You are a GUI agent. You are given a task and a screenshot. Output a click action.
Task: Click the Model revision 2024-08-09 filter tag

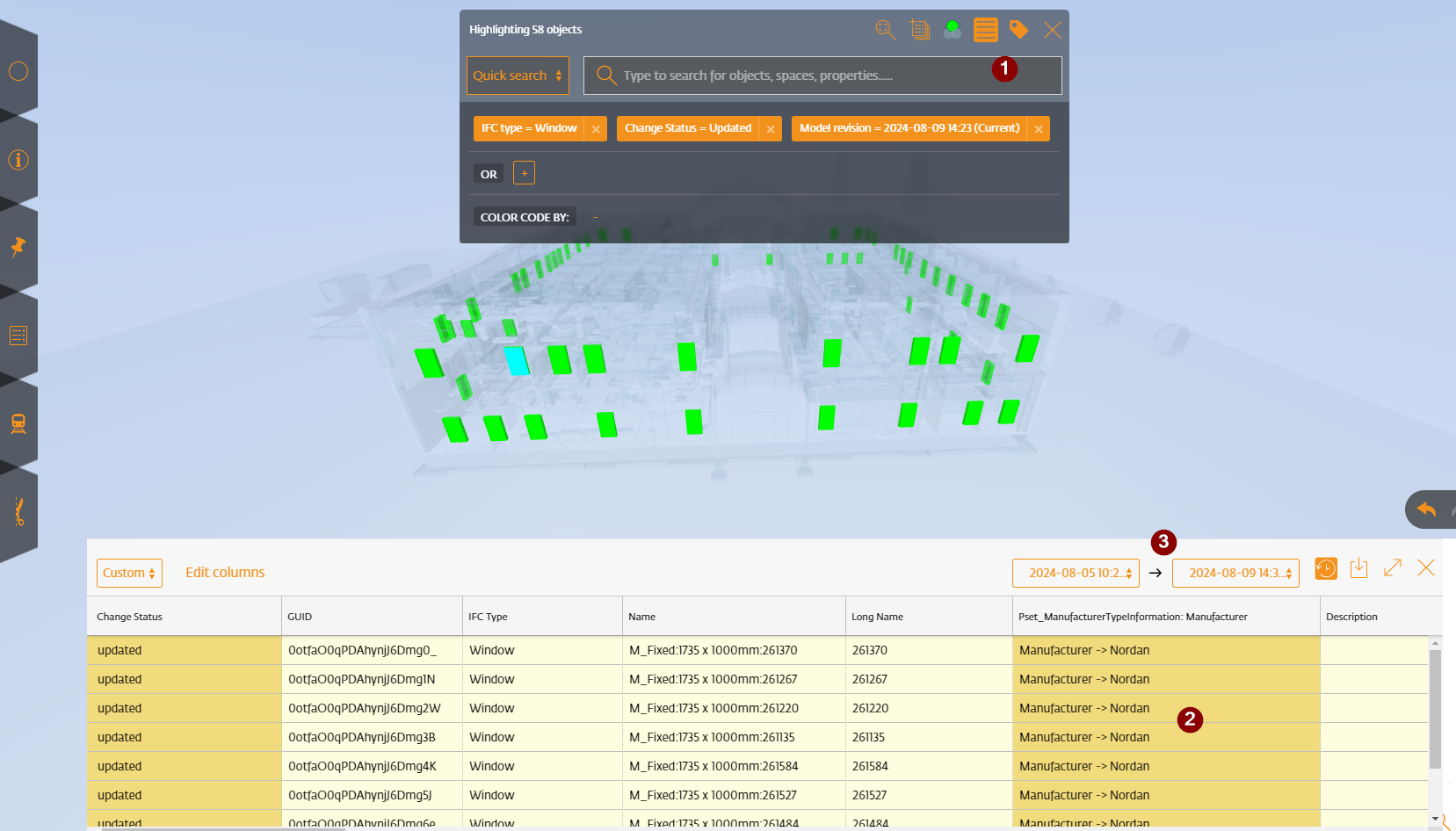pos(909,128)
